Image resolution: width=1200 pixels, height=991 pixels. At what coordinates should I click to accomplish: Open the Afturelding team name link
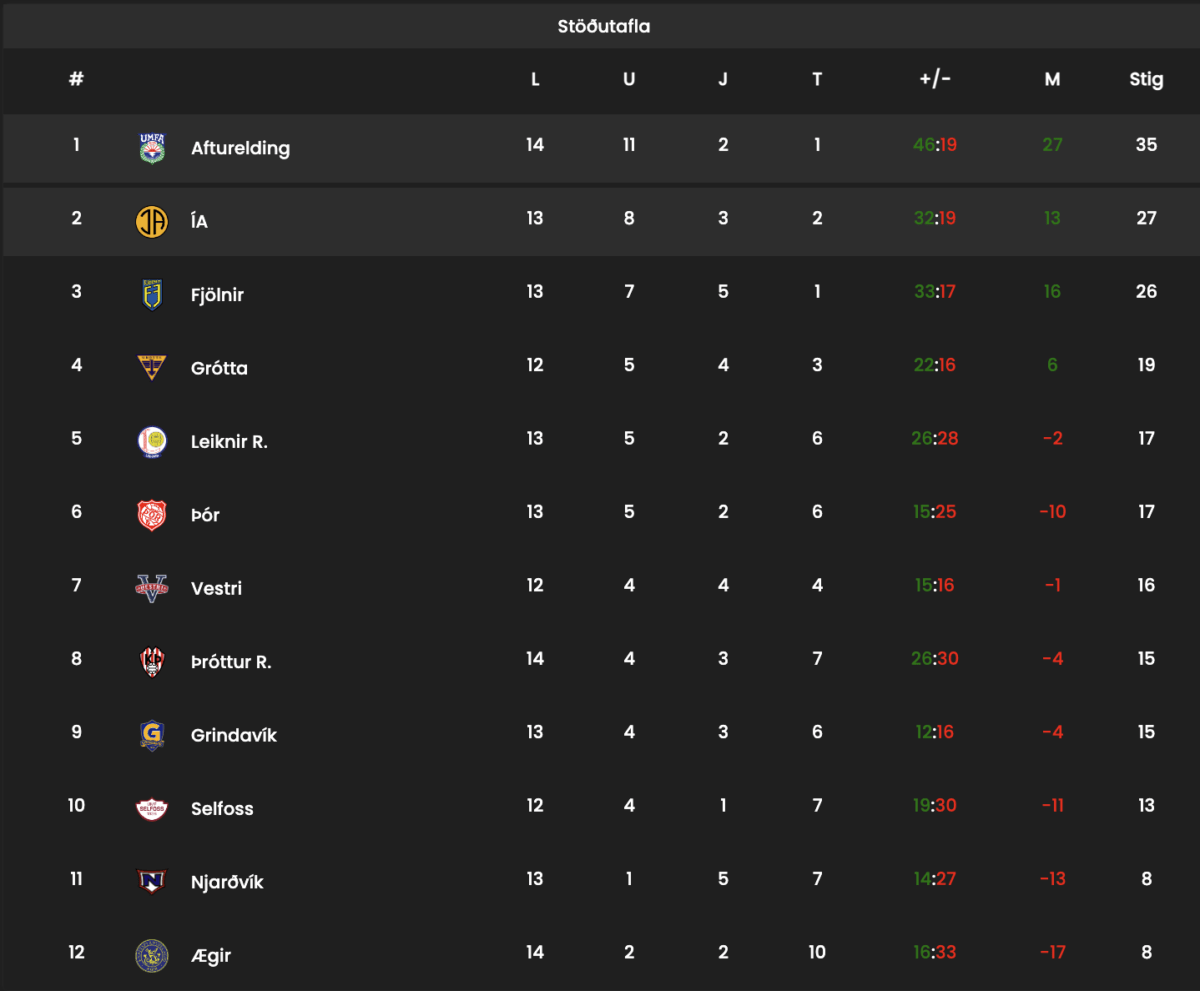click(x=240, y=148)
